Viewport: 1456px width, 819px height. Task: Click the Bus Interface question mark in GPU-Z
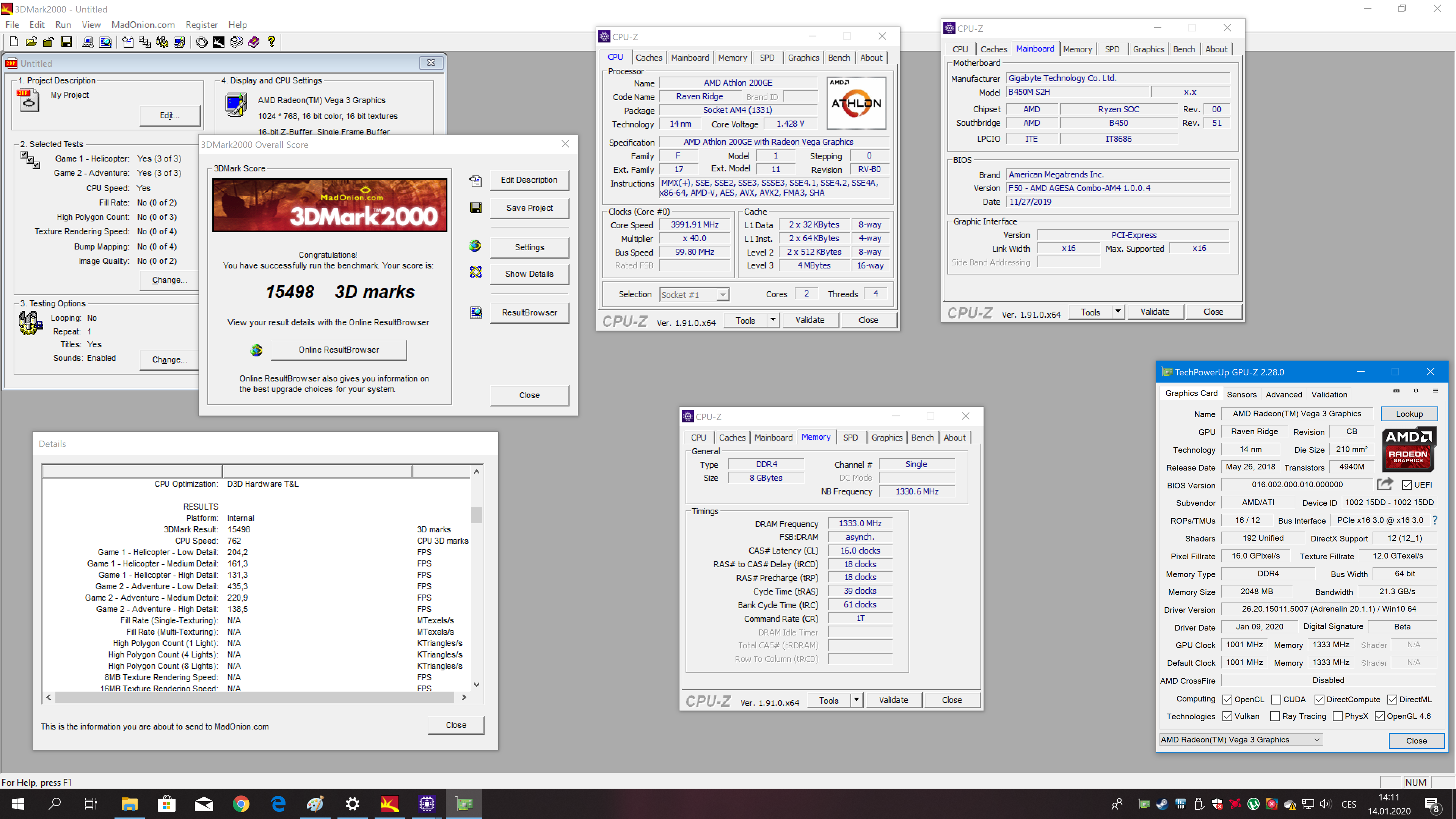1434,520
